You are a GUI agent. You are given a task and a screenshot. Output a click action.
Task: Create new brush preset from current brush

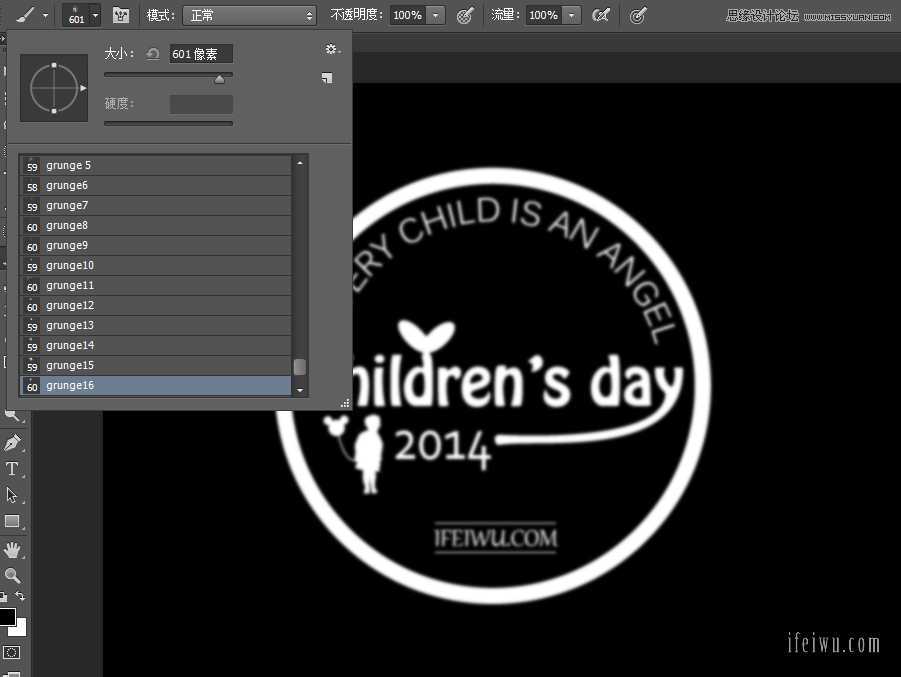pyautogui.click(x=327, y=78)
